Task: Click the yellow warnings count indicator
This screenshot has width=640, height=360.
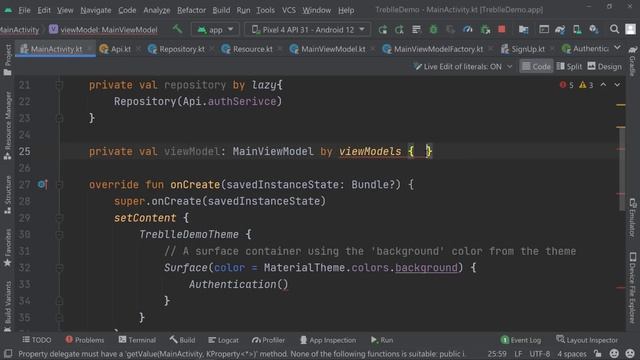Action: pyautogui.click(x=586, y=85)
